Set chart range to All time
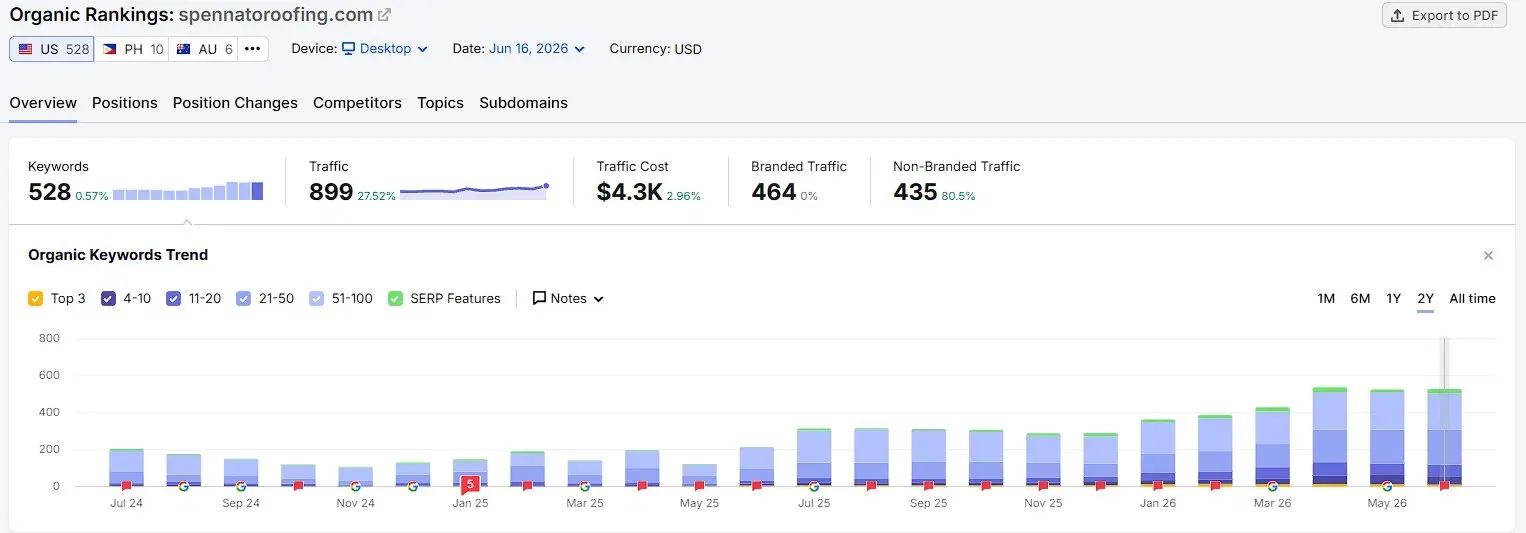Viewport: 1526px width, 533px height. 1472,298
